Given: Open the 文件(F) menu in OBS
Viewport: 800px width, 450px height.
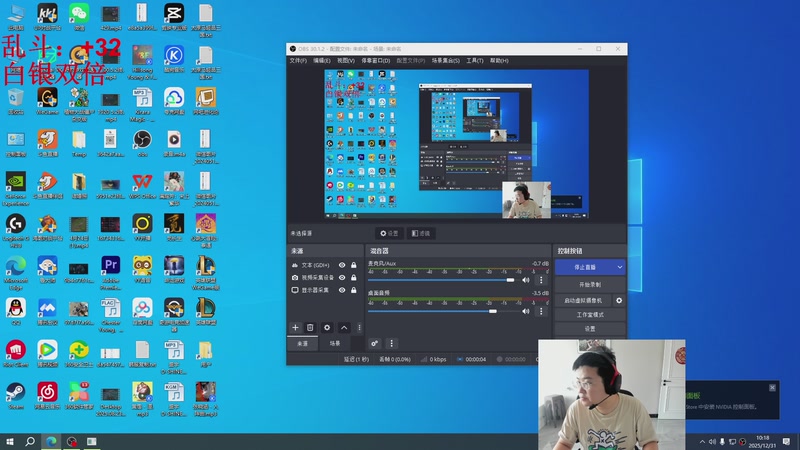Looking at the screenshot, I should tap(298, 61).
